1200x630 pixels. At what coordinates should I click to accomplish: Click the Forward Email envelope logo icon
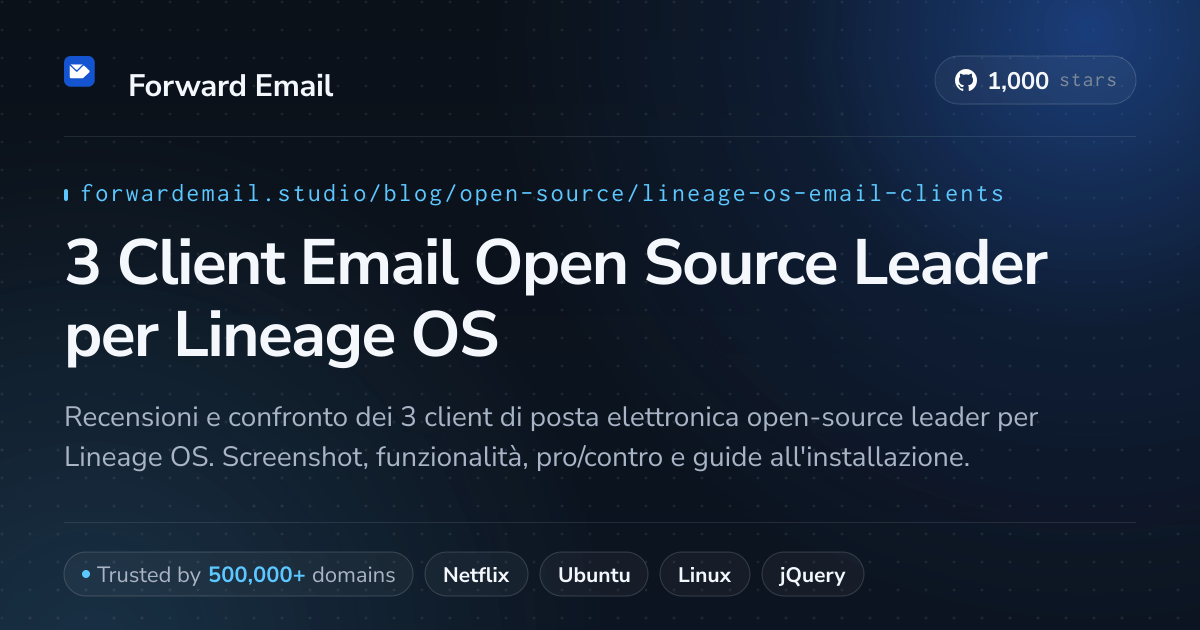point(79,71)
